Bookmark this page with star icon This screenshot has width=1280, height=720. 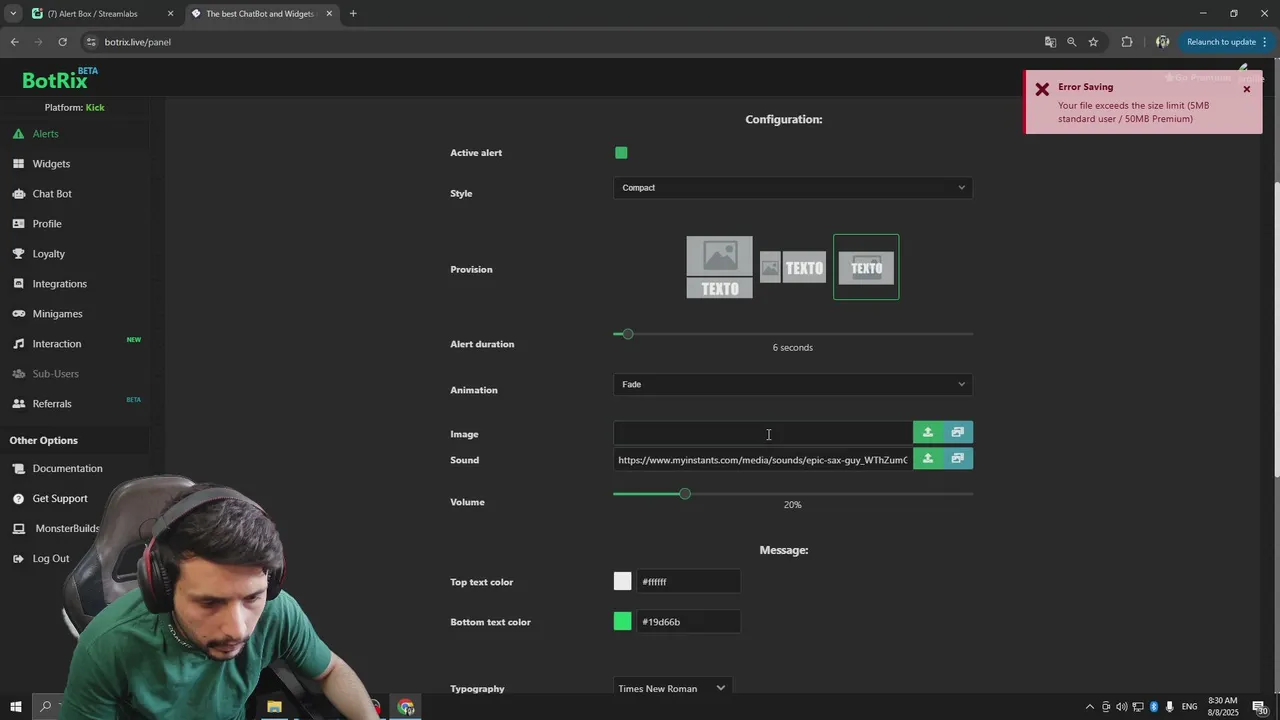[x=1094, y=42]
